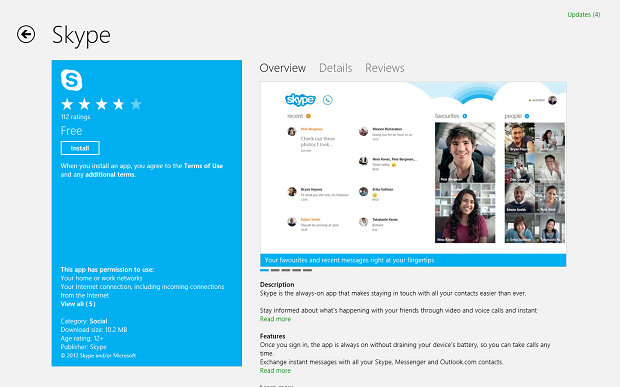Click orange dot next to recent
Screen dimensions: 620x387
308,116
